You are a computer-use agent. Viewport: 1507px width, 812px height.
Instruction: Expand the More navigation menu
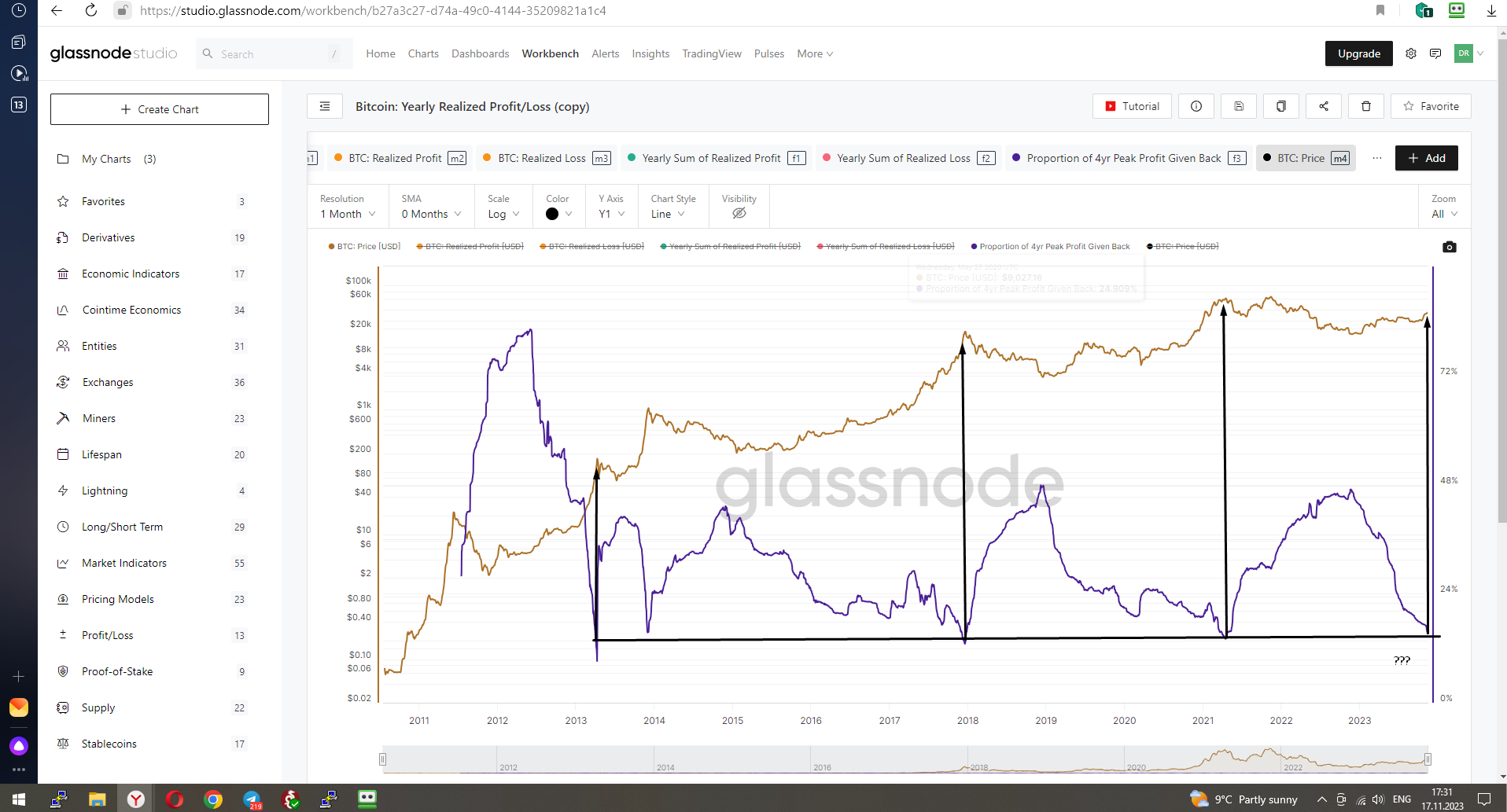pos(815,53)
